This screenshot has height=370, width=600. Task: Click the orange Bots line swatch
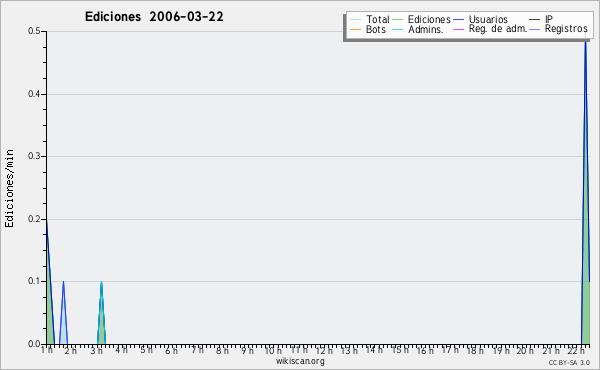pos(355,29)
